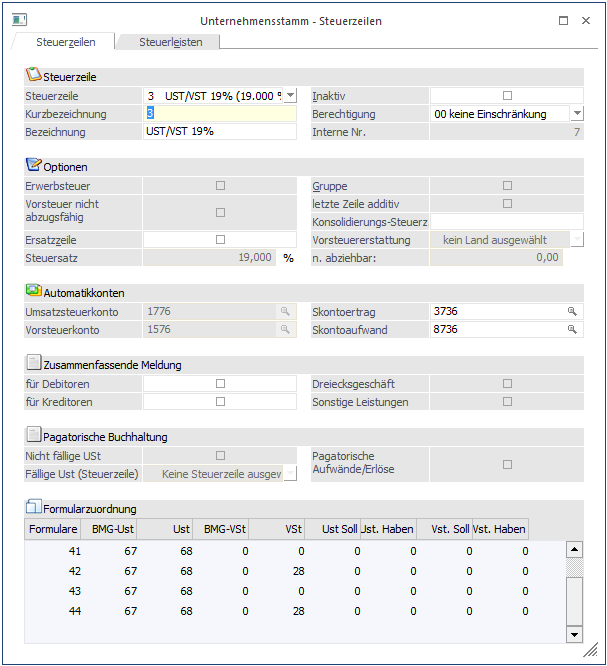
Task: Select the Steuerzeilen tab
Action: click(66, 42)
